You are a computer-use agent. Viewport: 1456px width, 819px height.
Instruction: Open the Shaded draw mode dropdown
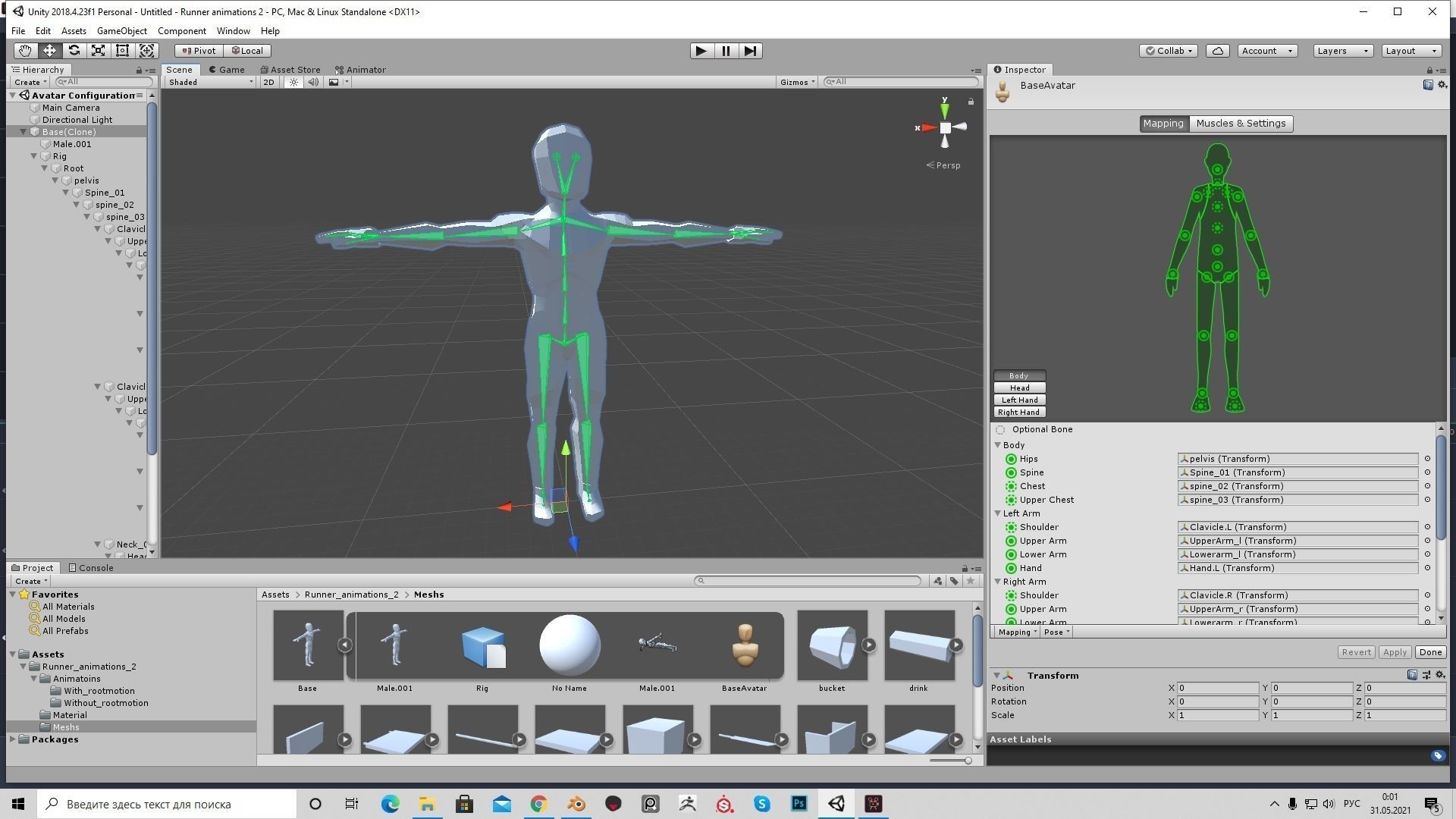pos(210,82)
